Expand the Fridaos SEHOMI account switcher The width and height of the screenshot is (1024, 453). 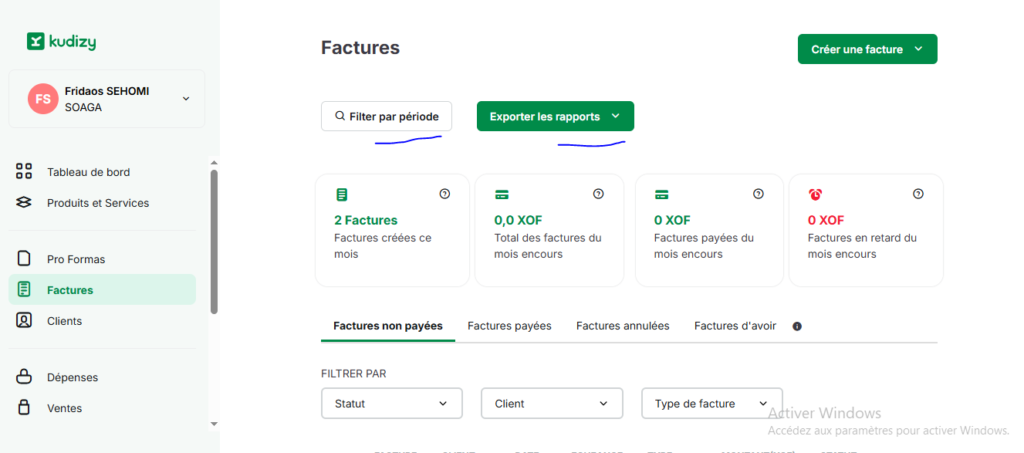coord(185,98)
